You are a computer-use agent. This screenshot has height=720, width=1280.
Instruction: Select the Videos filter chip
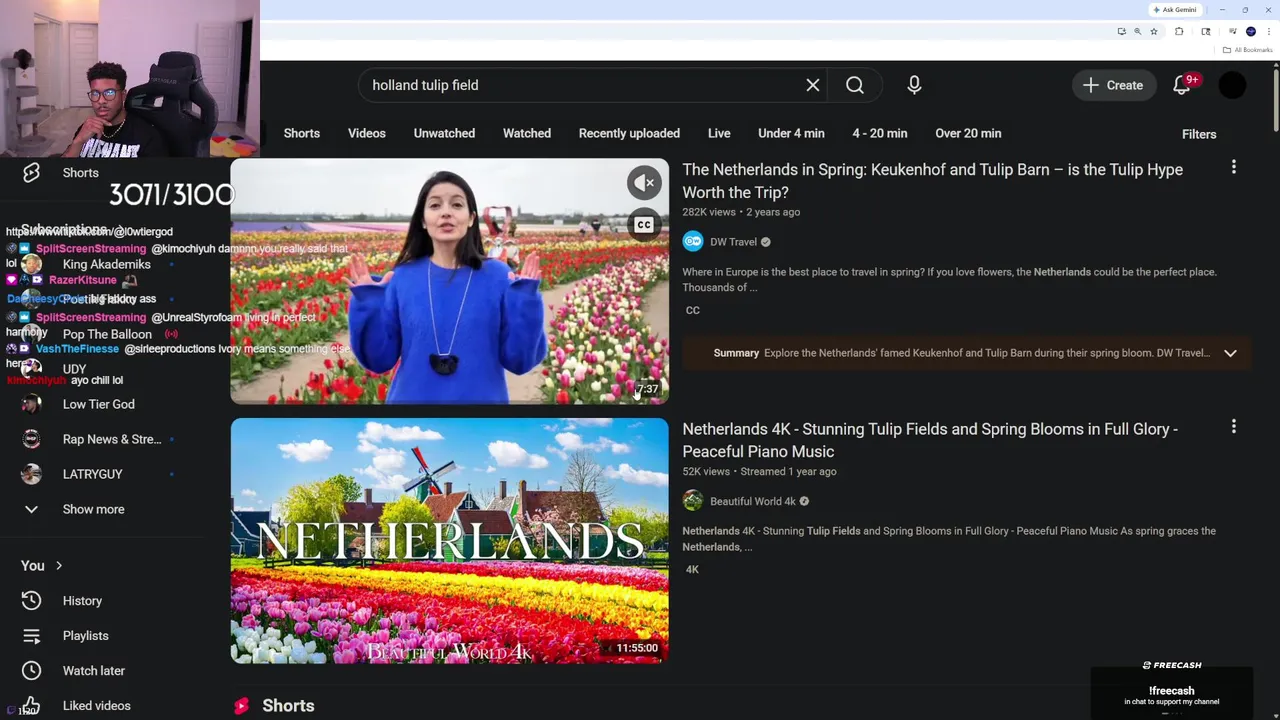point(367,133)
